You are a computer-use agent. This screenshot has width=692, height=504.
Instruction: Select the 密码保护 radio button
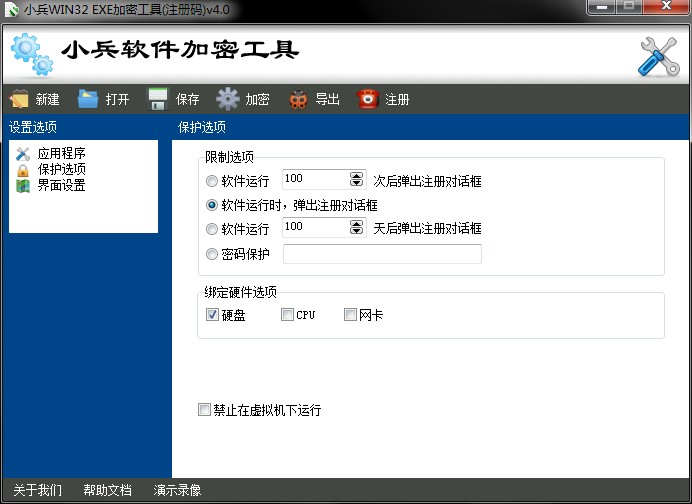click(x=211, y=254)
